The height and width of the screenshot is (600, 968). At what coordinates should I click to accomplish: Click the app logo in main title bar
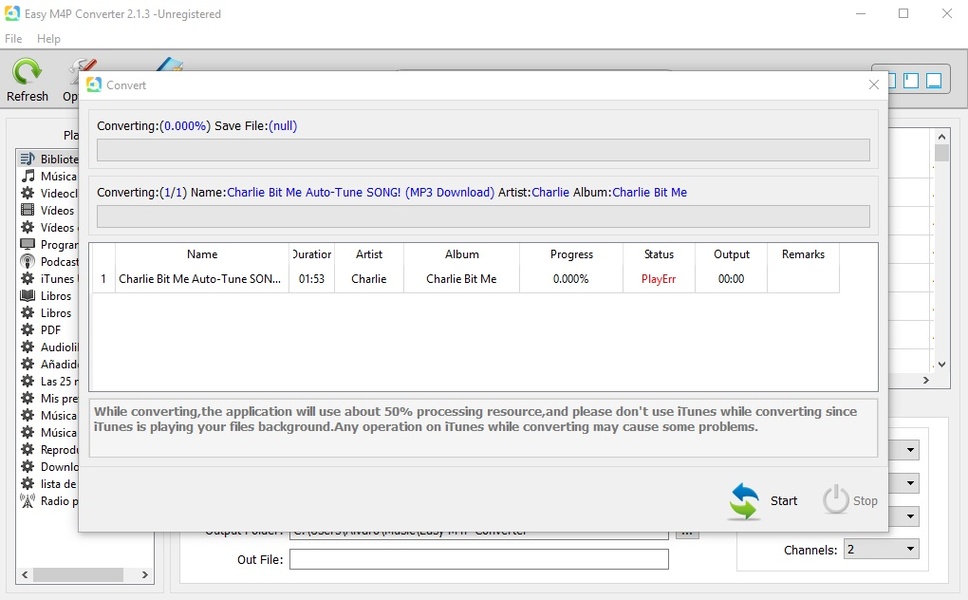(x=12, y=13)
